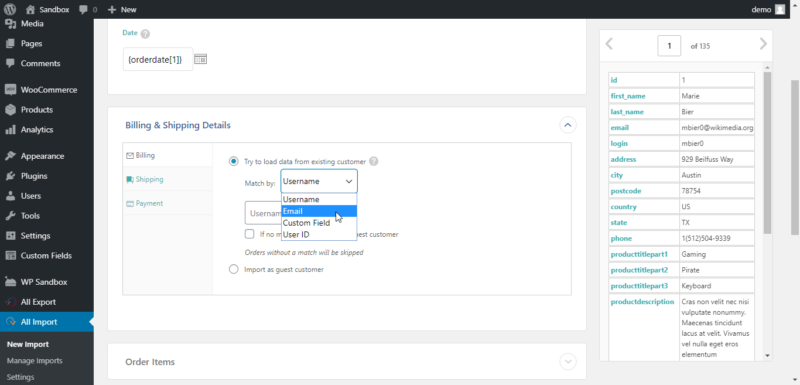Open Manage Imports submenu item

click(x=35, y=361)
